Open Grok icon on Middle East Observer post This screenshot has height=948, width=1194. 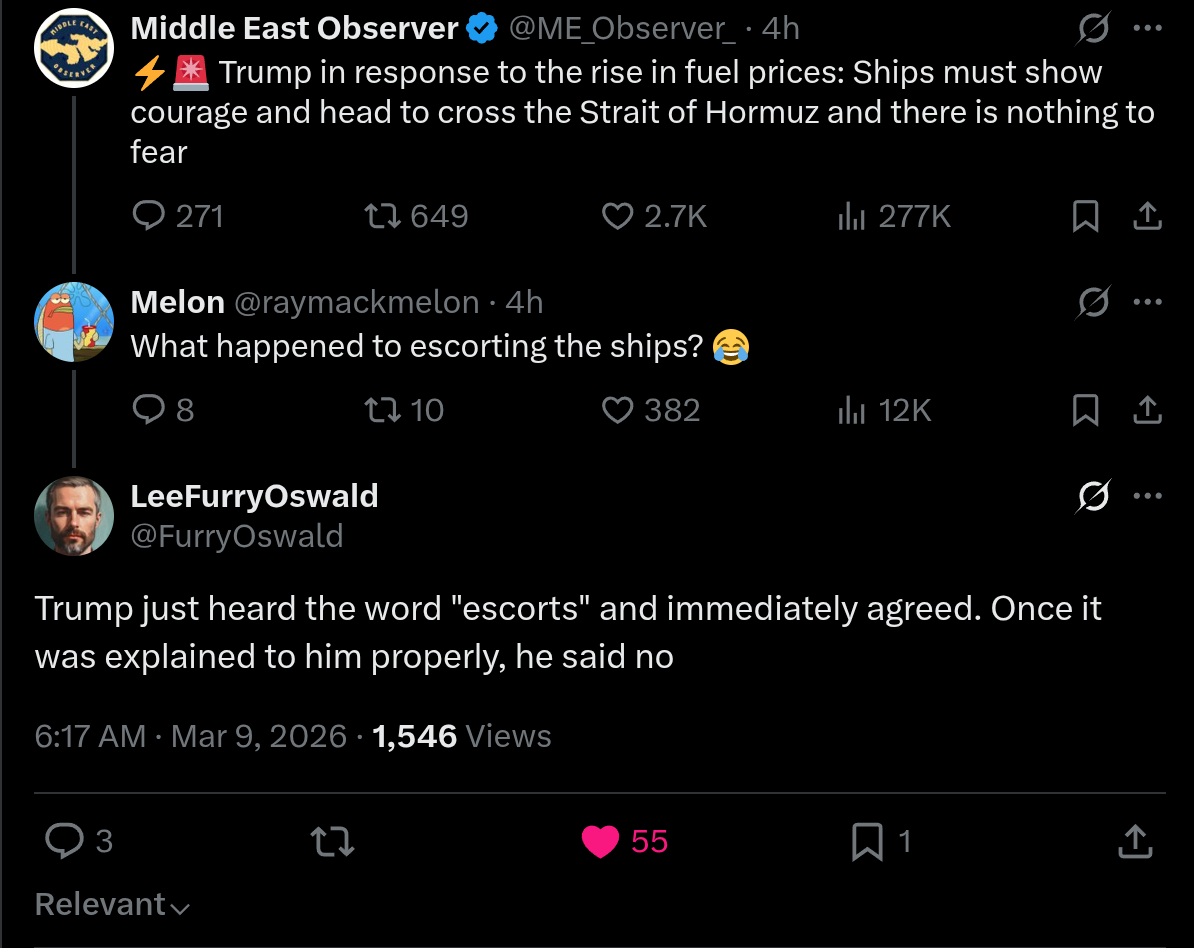point(1093,29)
